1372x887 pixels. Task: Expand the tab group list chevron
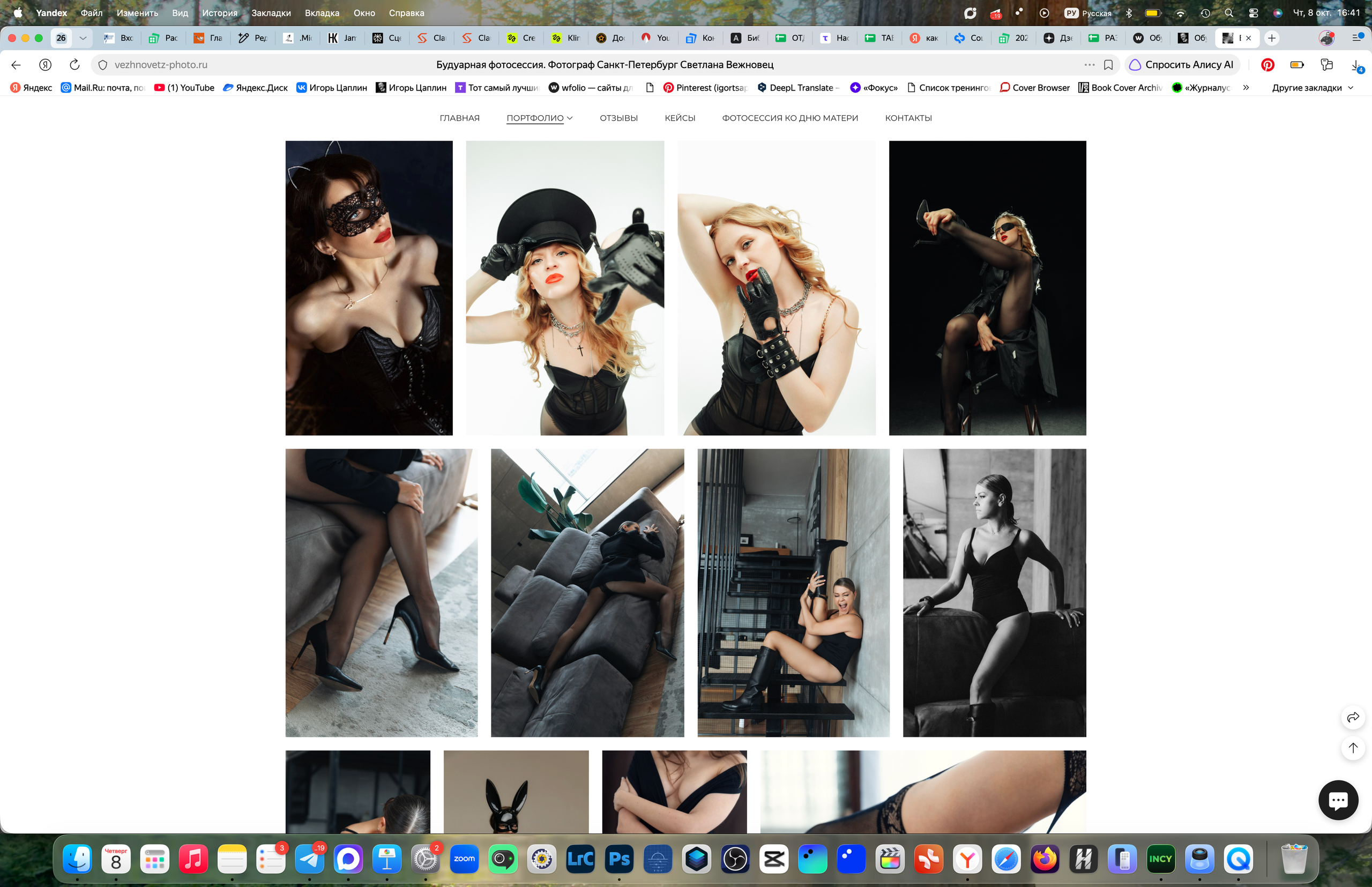(83, 38)
